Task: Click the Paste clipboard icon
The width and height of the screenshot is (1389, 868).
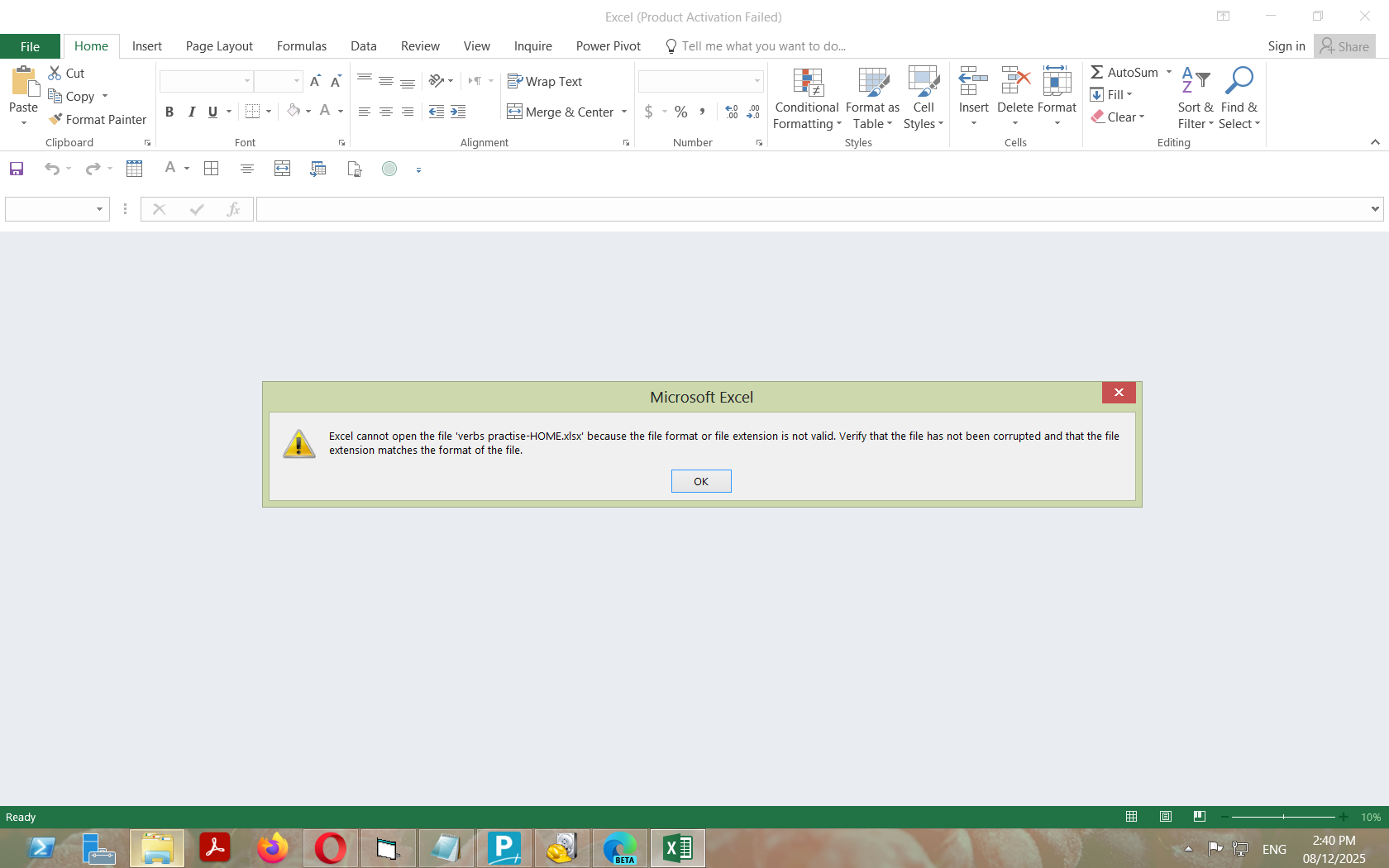Action: coord(25,83)
